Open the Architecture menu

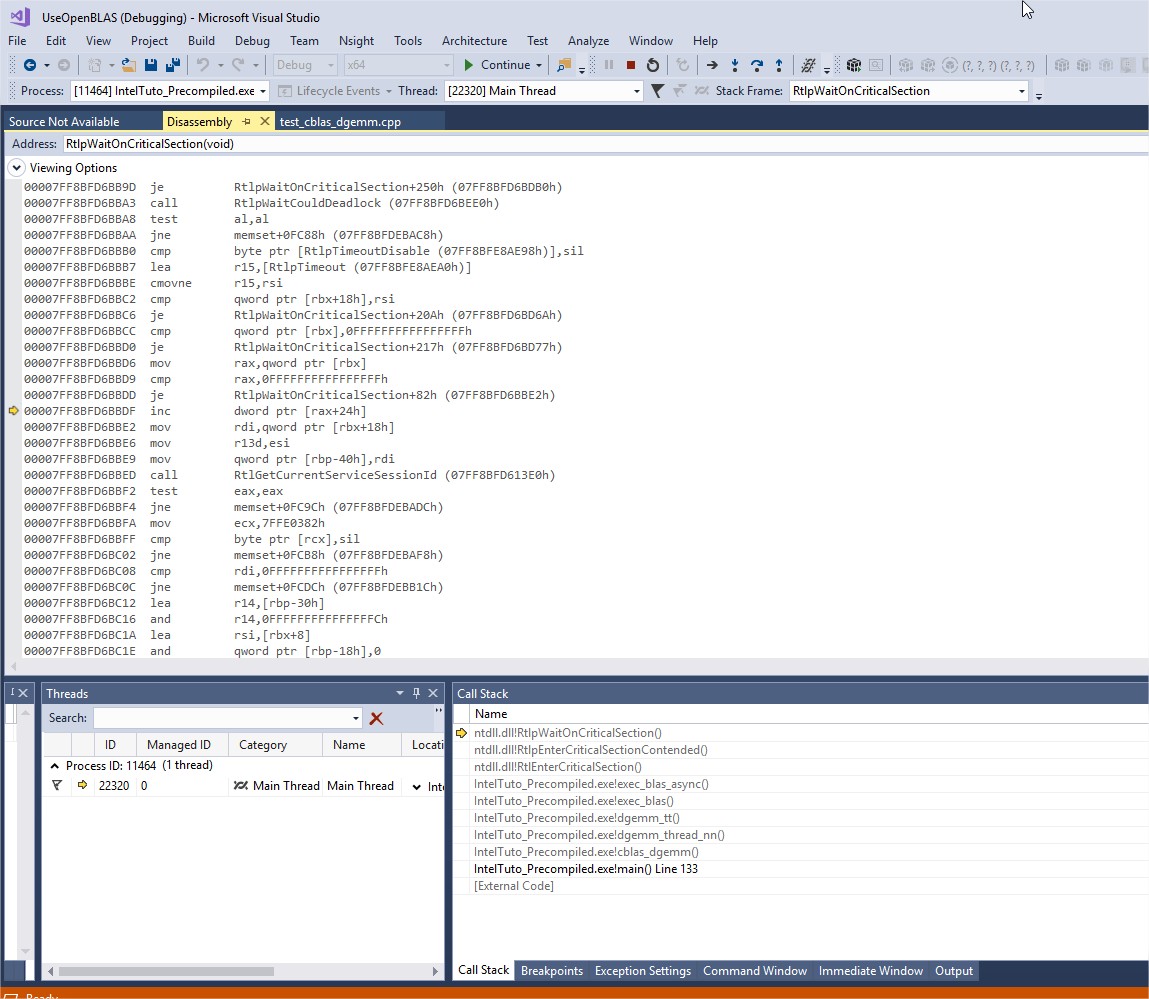click(474, 41)
